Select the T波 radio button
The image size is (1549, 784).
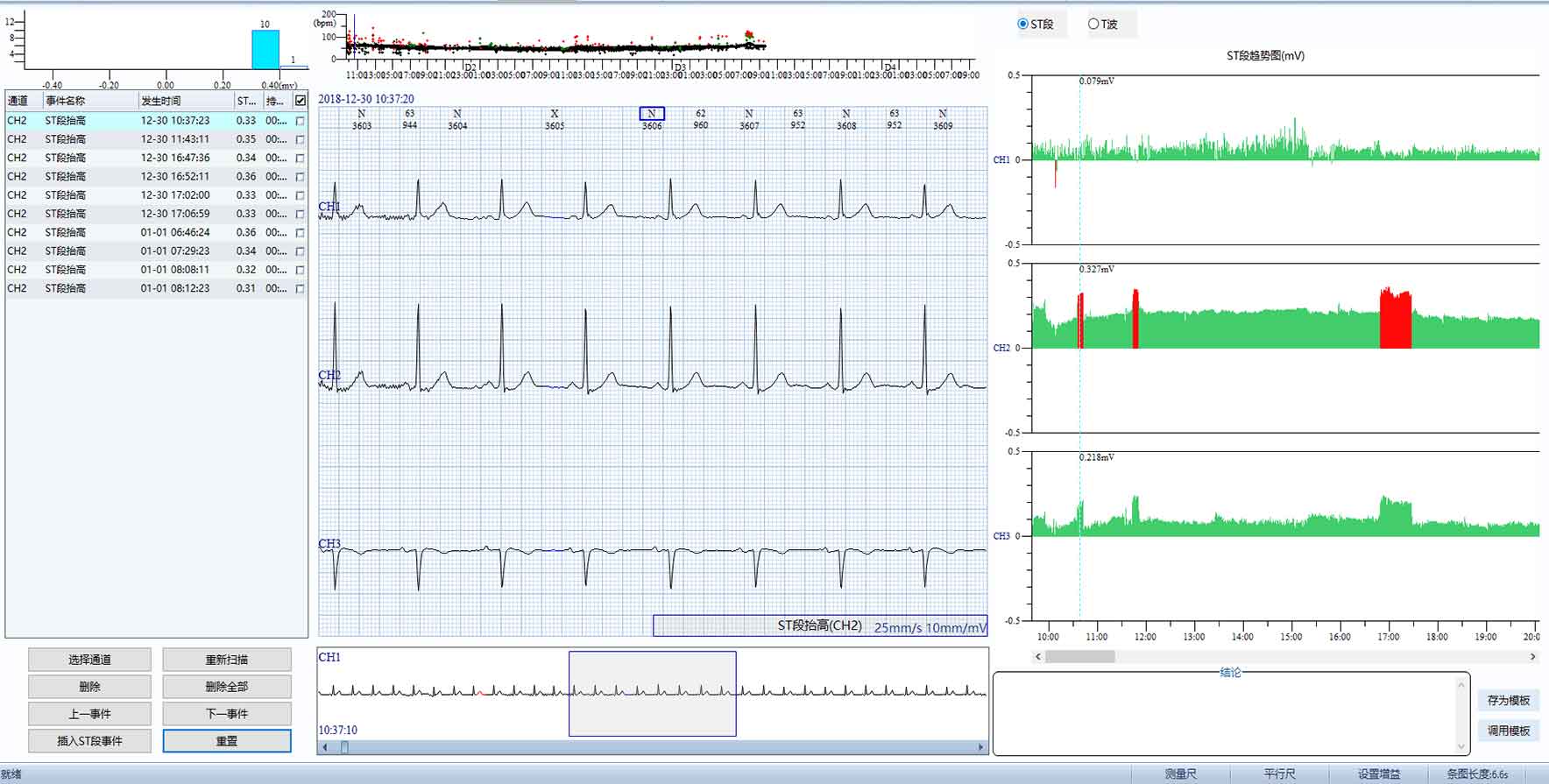(x=1093, y=25)
